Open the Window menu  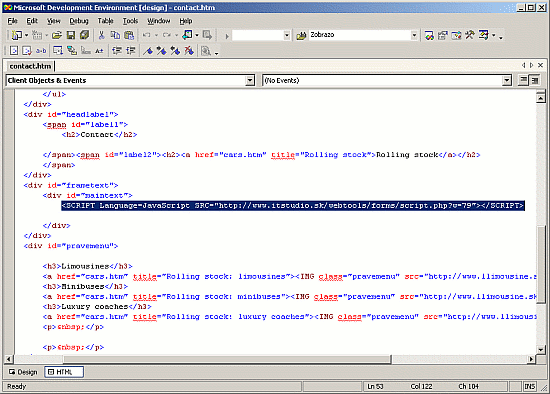pyautogui.click(x=159, y=21)
